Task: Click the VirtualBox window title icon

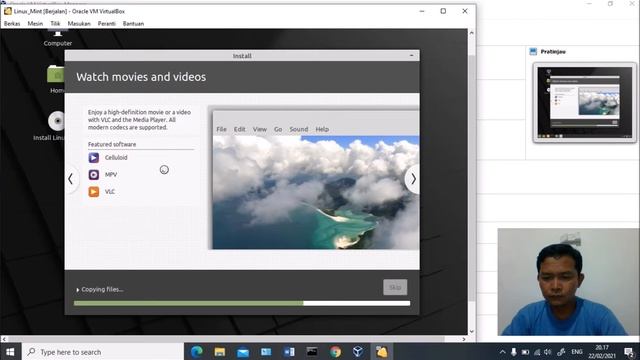Action: [8, 11]
